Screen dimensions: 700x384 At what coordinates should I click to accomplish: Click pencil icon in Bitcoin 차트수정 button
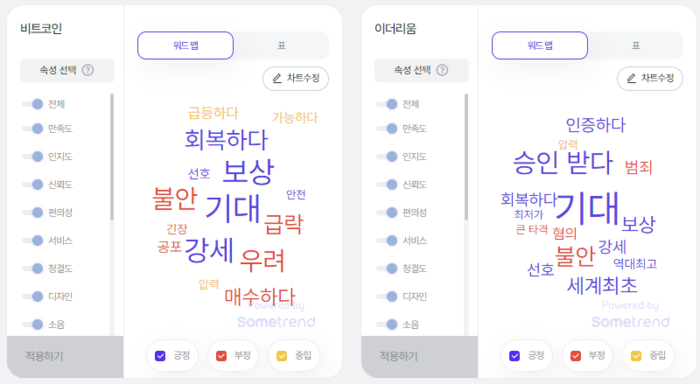(x=277, y=79)
